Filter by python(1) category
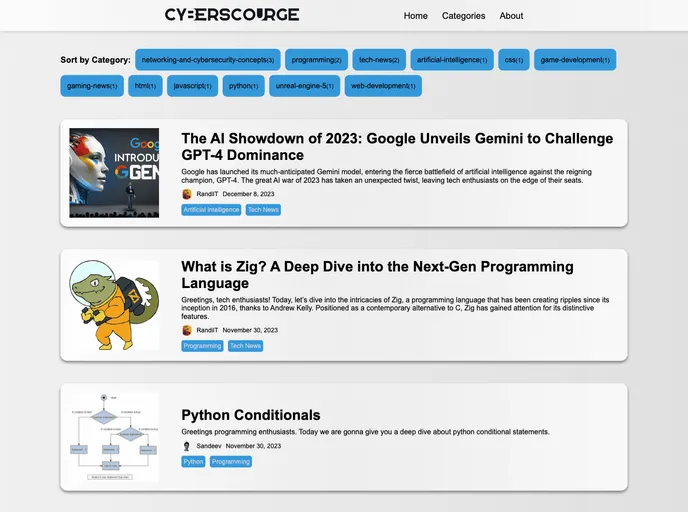The height and width of the screenshot is (512, 688). click(244, 86)
